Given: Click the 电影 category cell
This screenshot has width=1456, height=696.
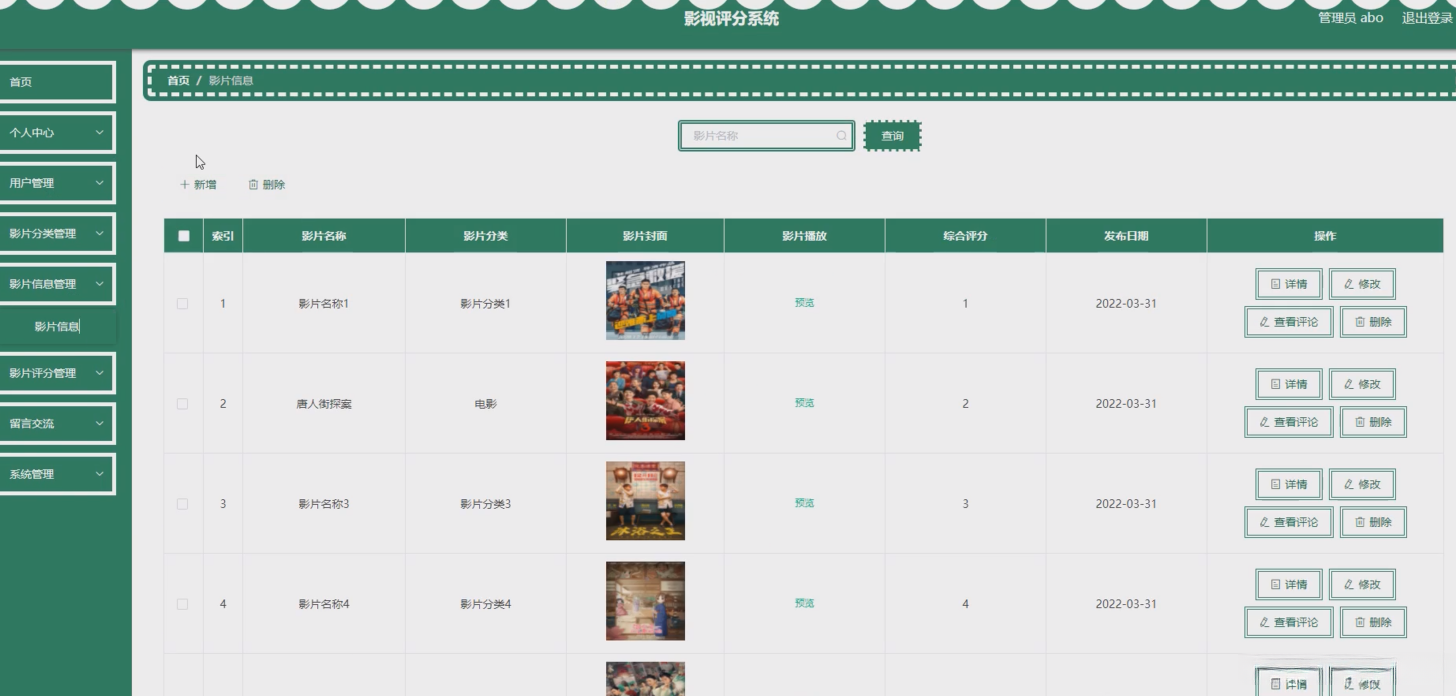Looking at the screenshot, I should click(485, 404).
